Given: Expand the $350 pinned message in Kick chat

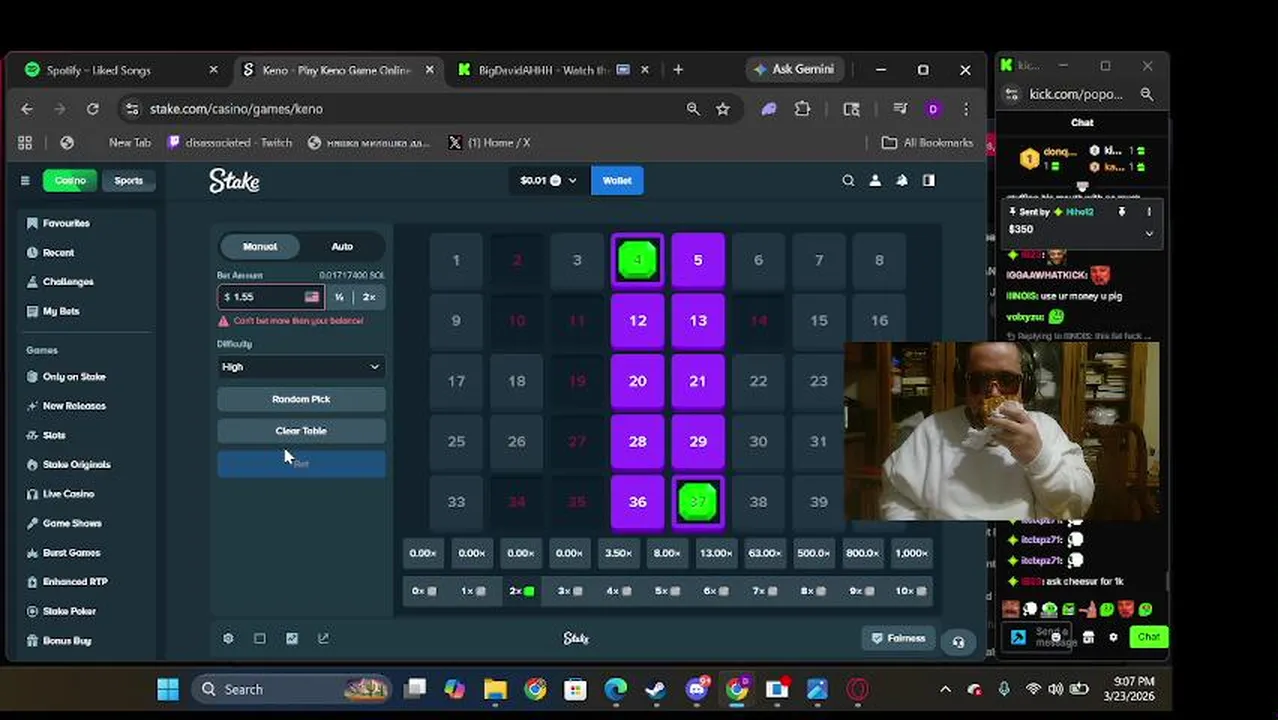Looking at the screenshot, I should (1149, 233).
